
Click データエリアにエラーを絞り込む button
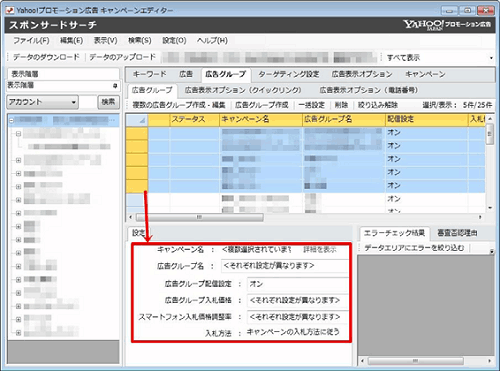pyautogui.click(x=414, y=248)
